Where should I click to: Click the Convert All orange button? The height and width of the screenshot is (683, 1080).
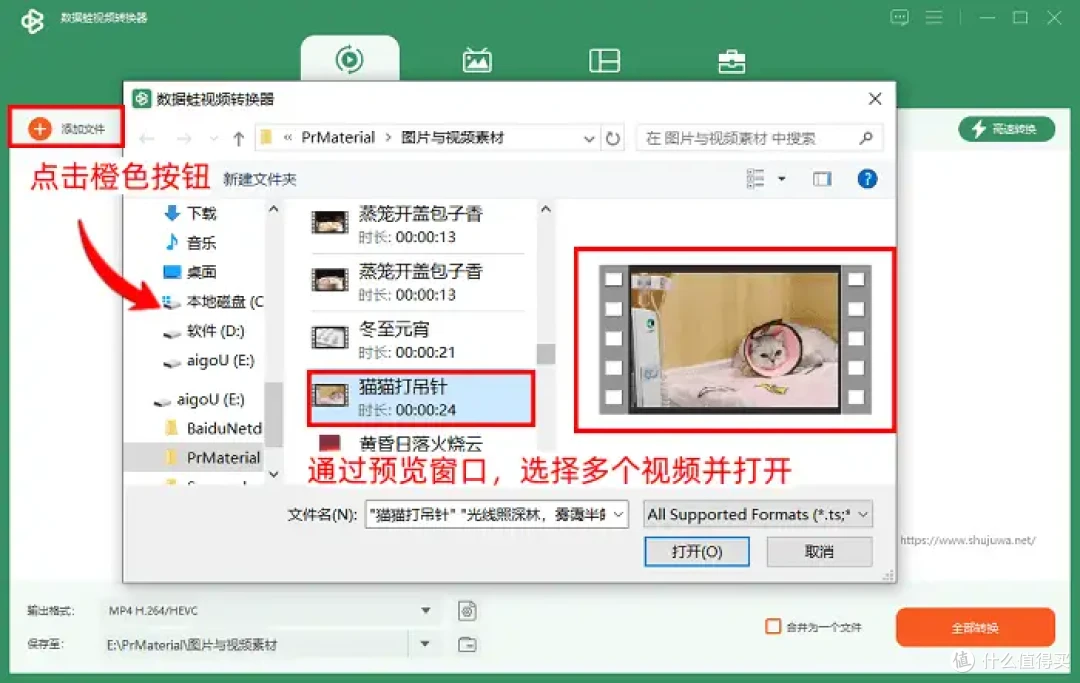click(x=975, y=627)
